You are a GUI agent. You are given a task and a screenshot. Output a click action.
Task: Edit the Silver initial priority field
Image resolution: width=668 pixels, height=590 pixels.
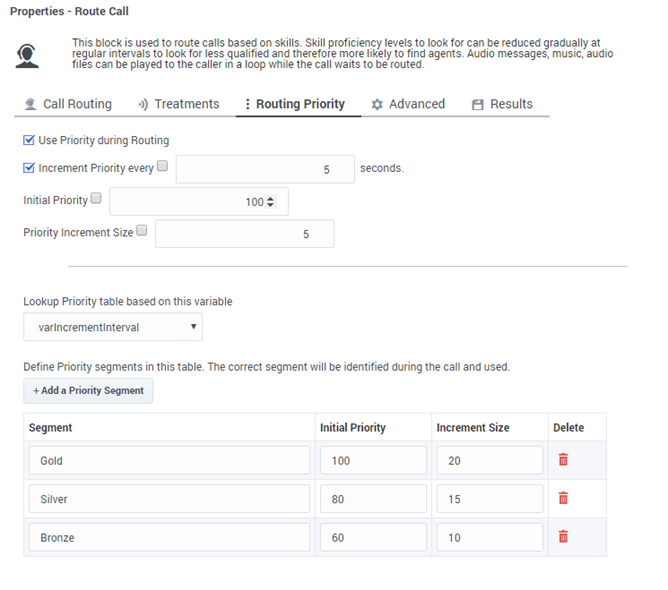pyautogui.click(x=373, y=498)
